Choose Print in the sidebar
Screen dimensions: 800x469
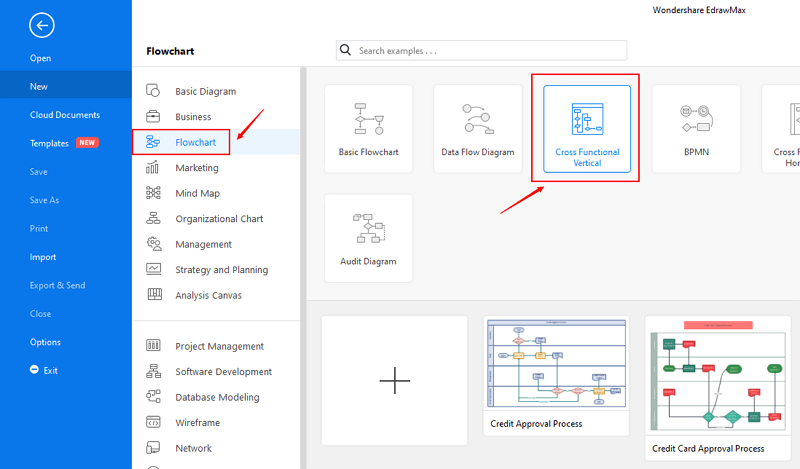click(39, 229)
